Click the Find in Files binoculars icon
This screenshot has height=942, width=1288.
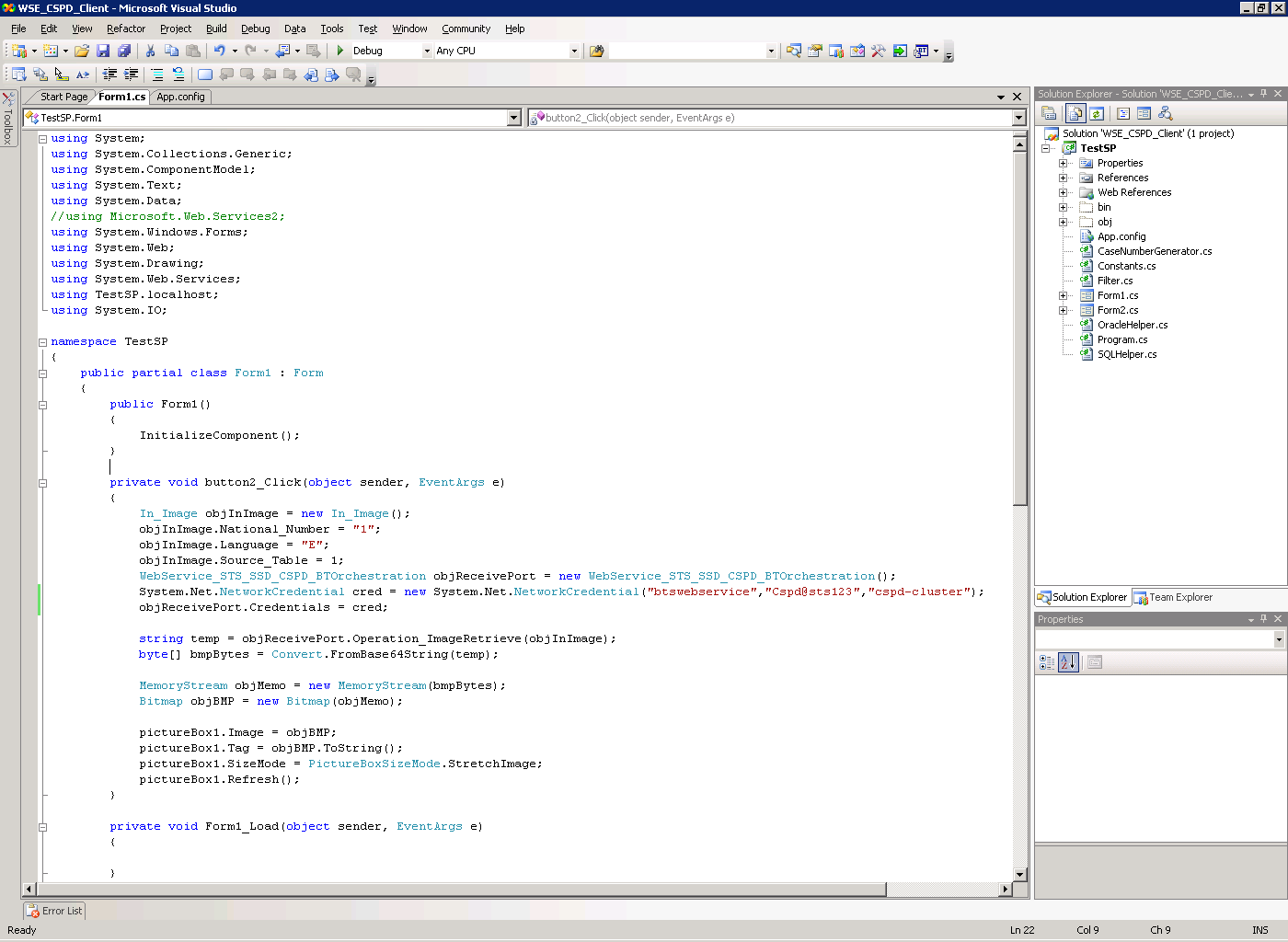click(597, 51)
